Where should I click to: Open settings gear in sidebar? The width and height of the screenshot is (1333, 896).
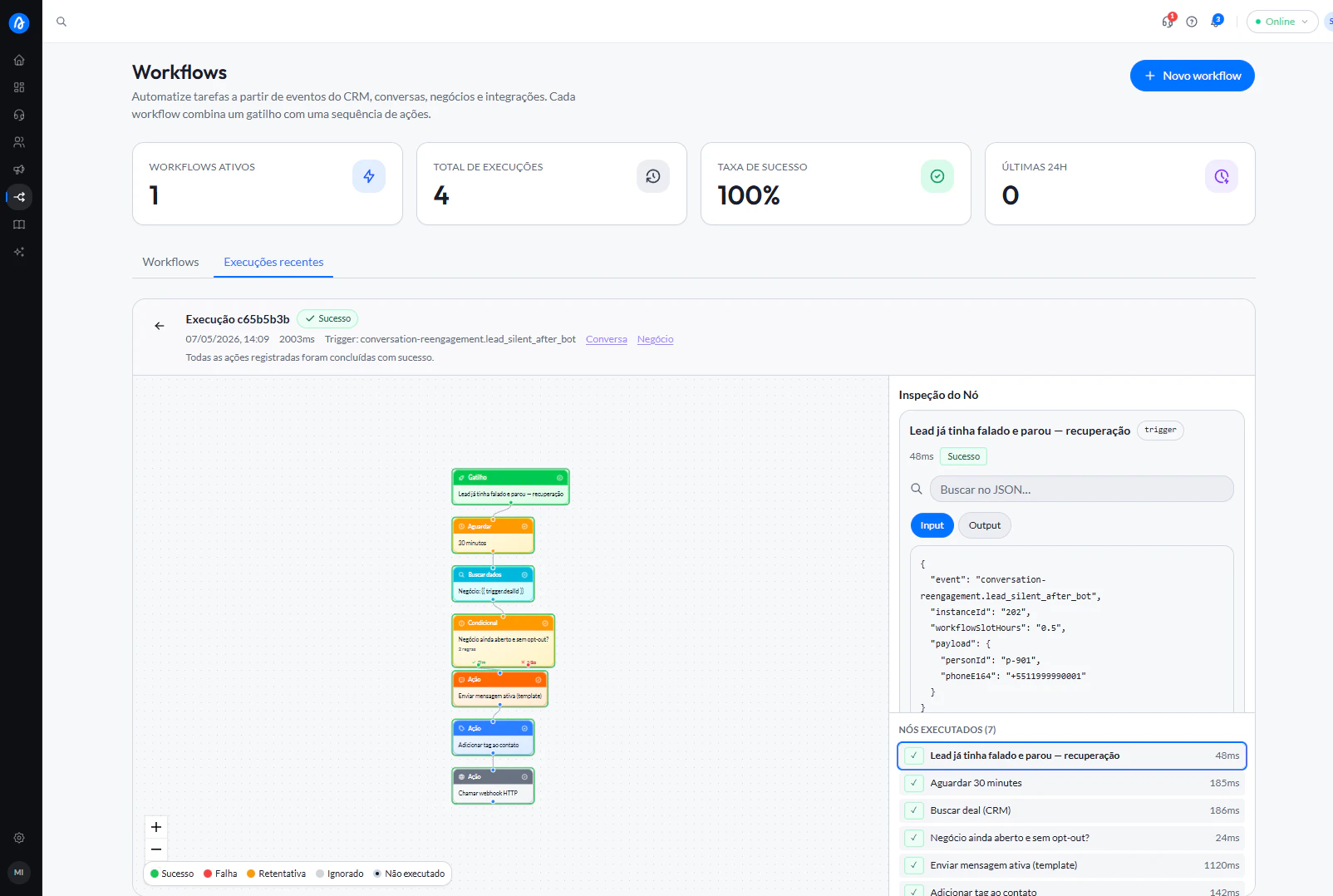click(x=19, y=838)
